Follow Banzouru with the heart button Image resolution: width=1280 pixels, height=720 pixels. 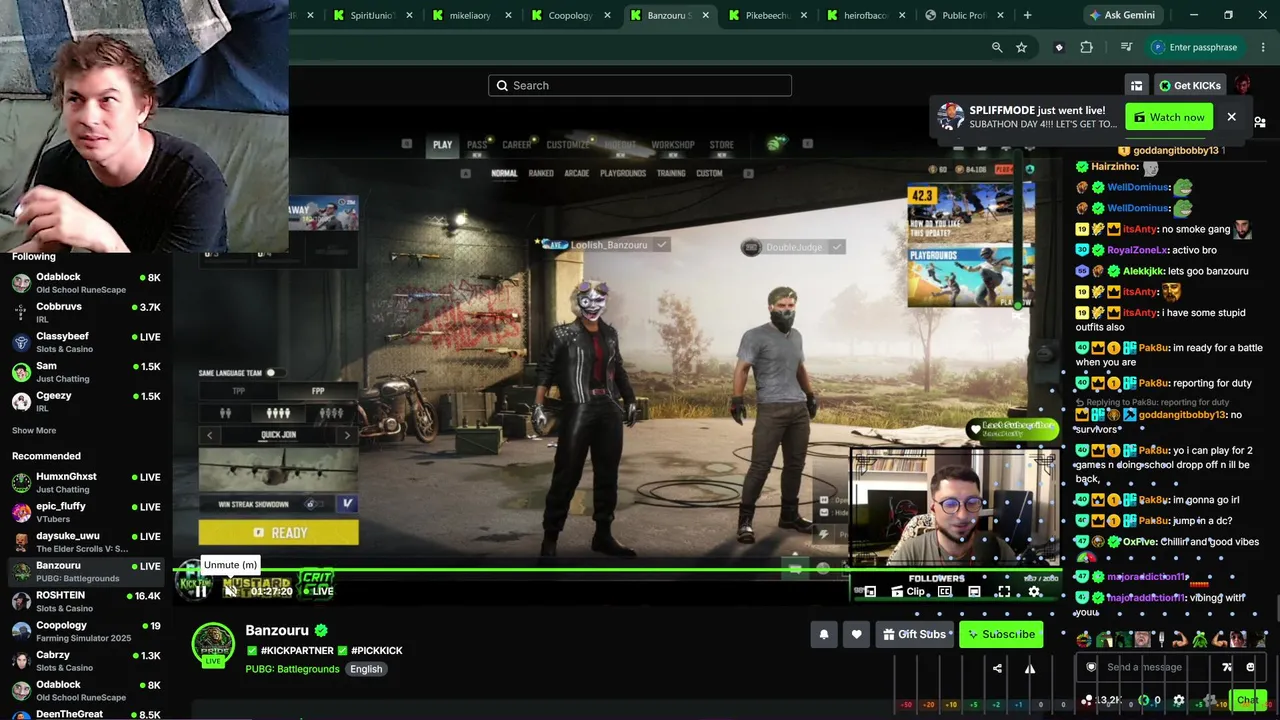(856, 634)
